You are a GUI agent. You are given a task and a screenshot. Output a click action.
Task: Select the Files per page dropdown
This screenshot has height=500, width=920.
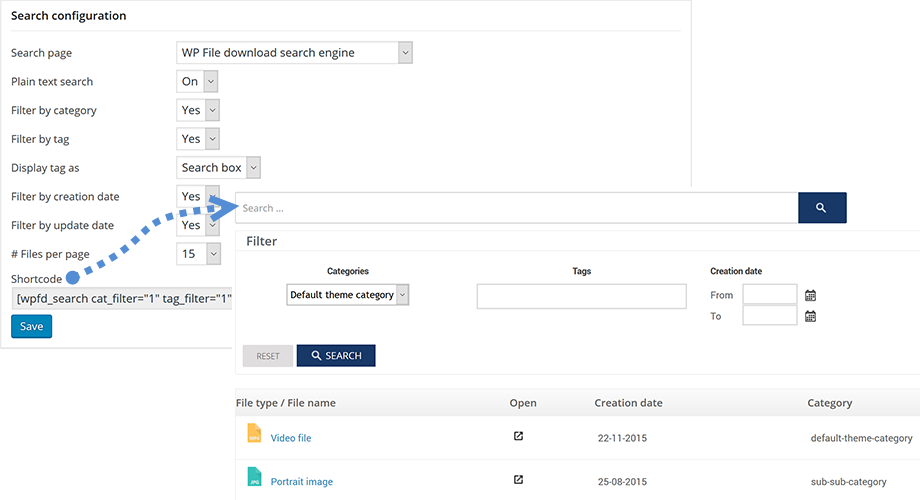pyautogui.click(x=198, y=254)
